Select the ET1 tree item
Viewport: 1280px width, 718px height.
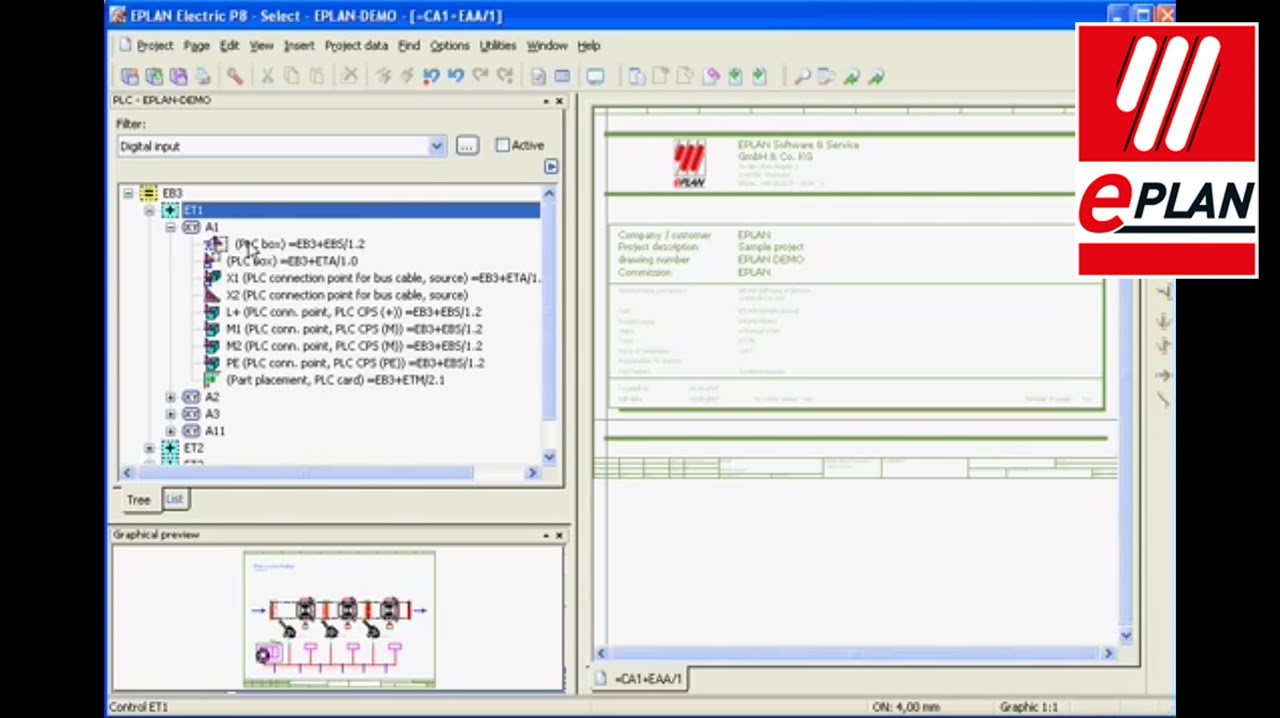(x=193, y=210)
